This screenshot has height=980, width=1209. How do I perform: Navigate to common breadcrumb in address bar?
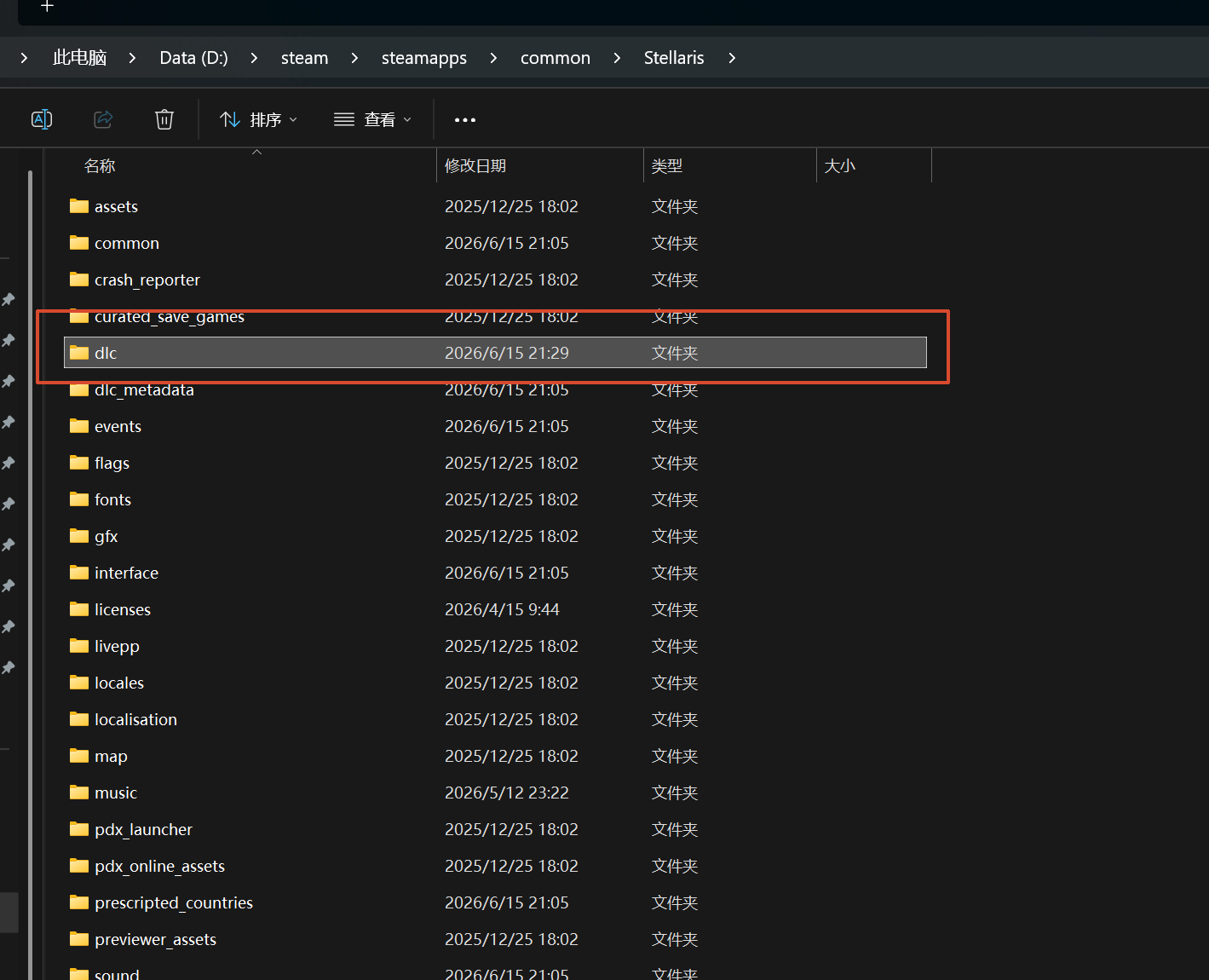tap(555, 58)
